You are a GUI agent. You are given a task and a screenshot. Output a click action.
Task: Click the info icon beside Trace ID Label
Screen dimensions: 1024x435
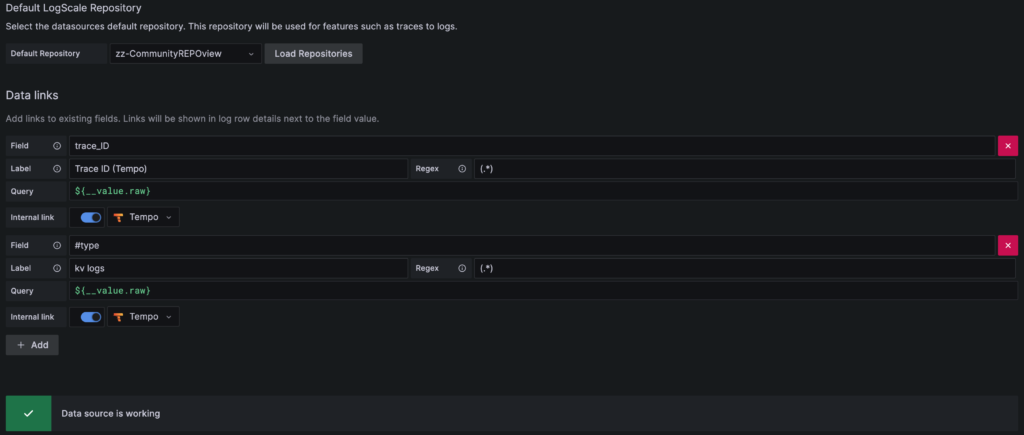coord(57,169)
